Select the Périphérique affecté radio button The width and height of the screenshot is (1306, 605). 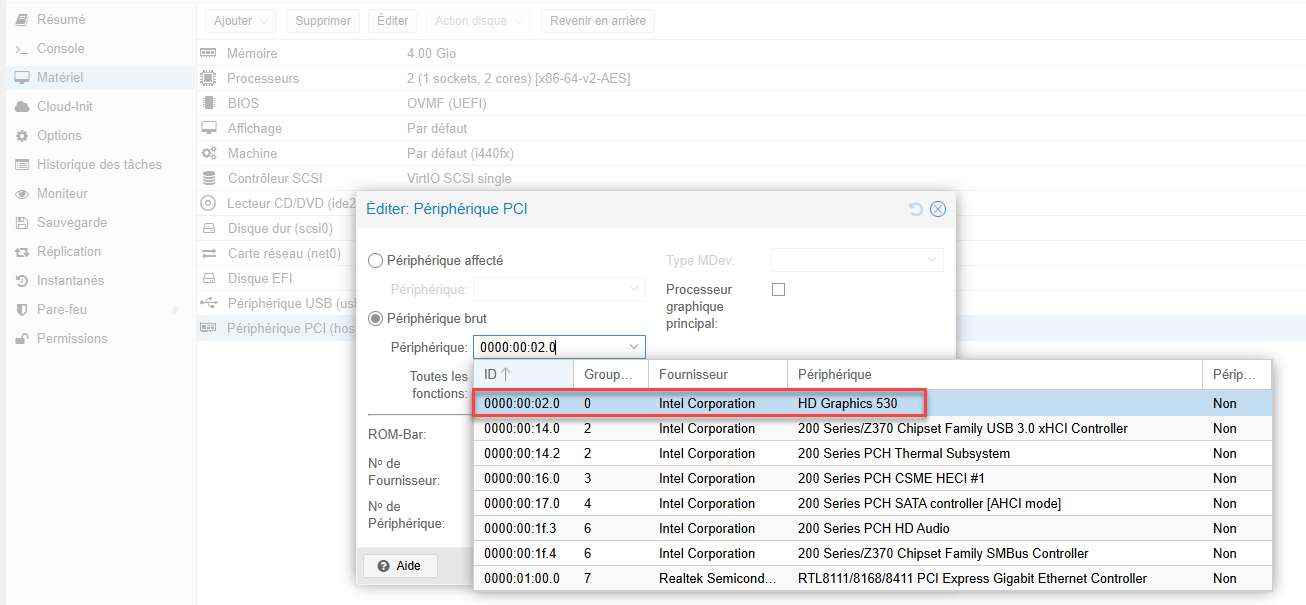tap(376, 261)
